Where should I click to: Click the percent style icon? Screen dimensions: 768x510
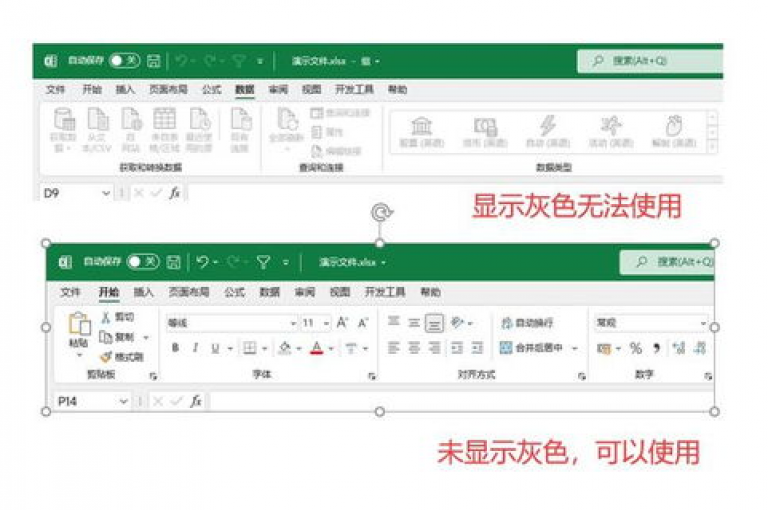coord(636,348)
